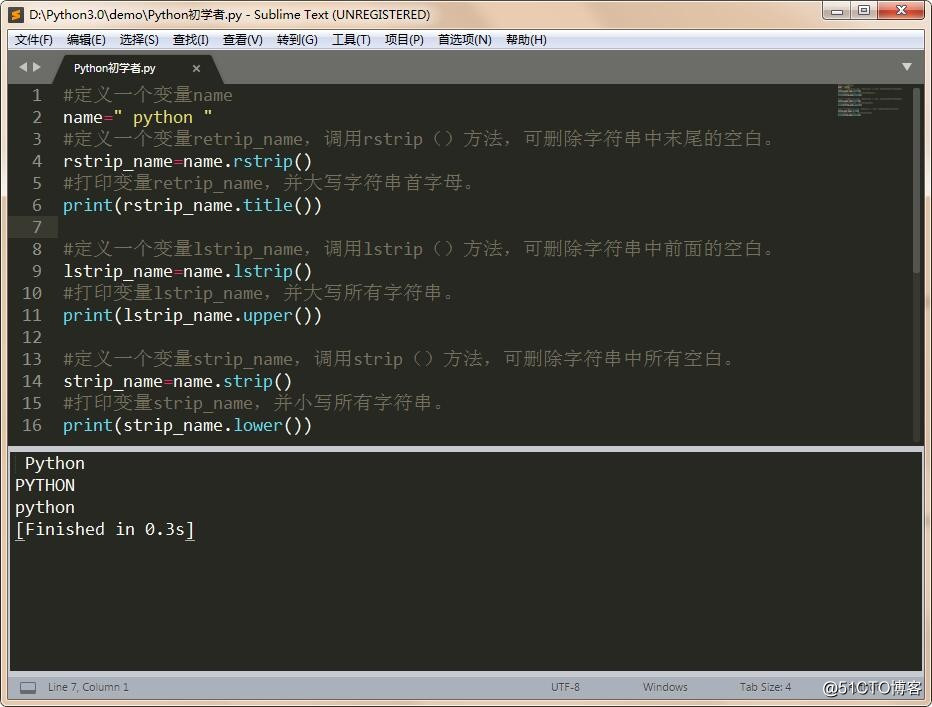Click Line 7, Column 1 status text

[88, 687]
